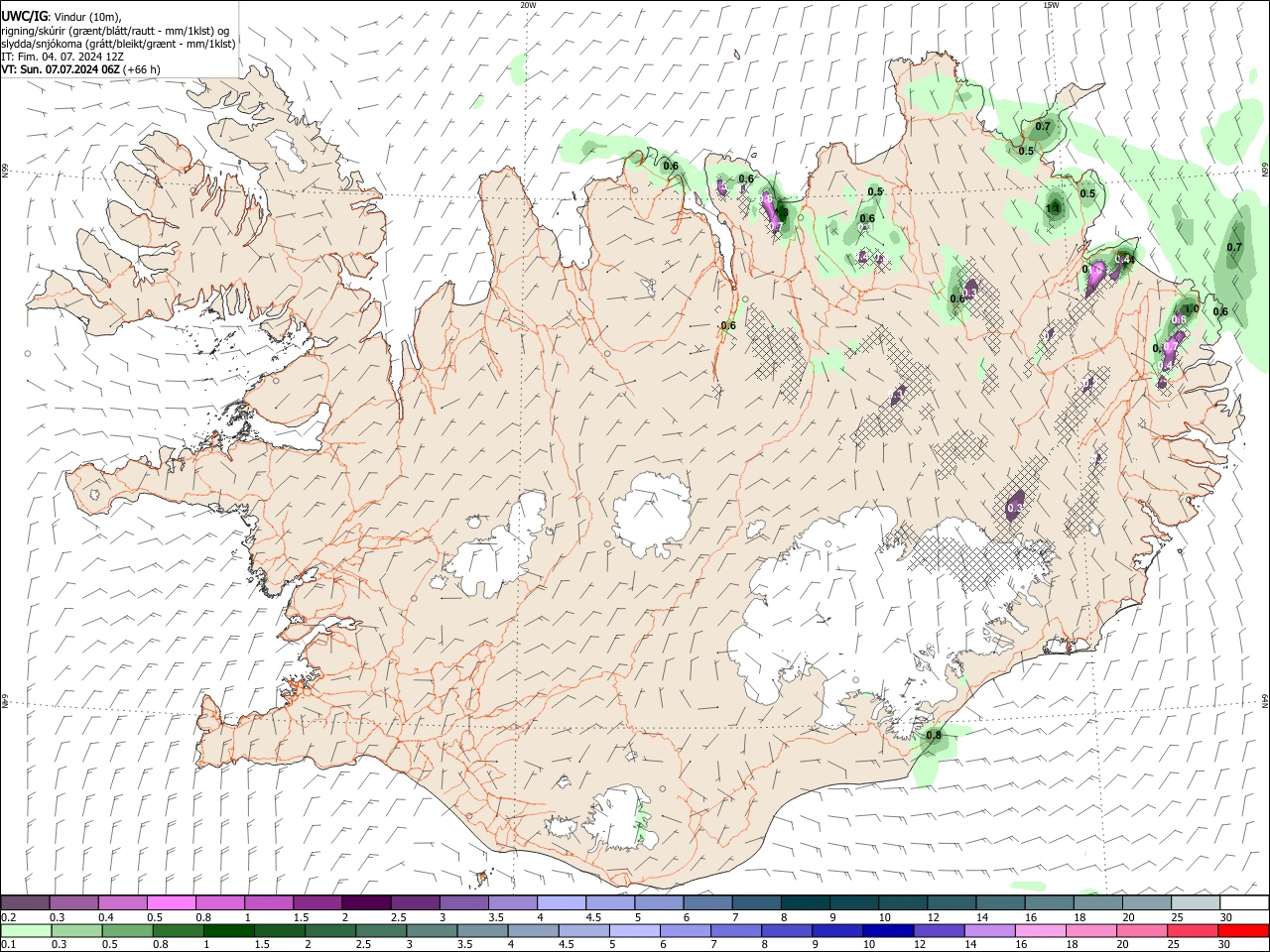Screen dimensions: 1270x952
Task: Pick the darkest green swatch between 1 and 1.5 in lower legend
Action: pyautogui.click(x=228, y=931)
